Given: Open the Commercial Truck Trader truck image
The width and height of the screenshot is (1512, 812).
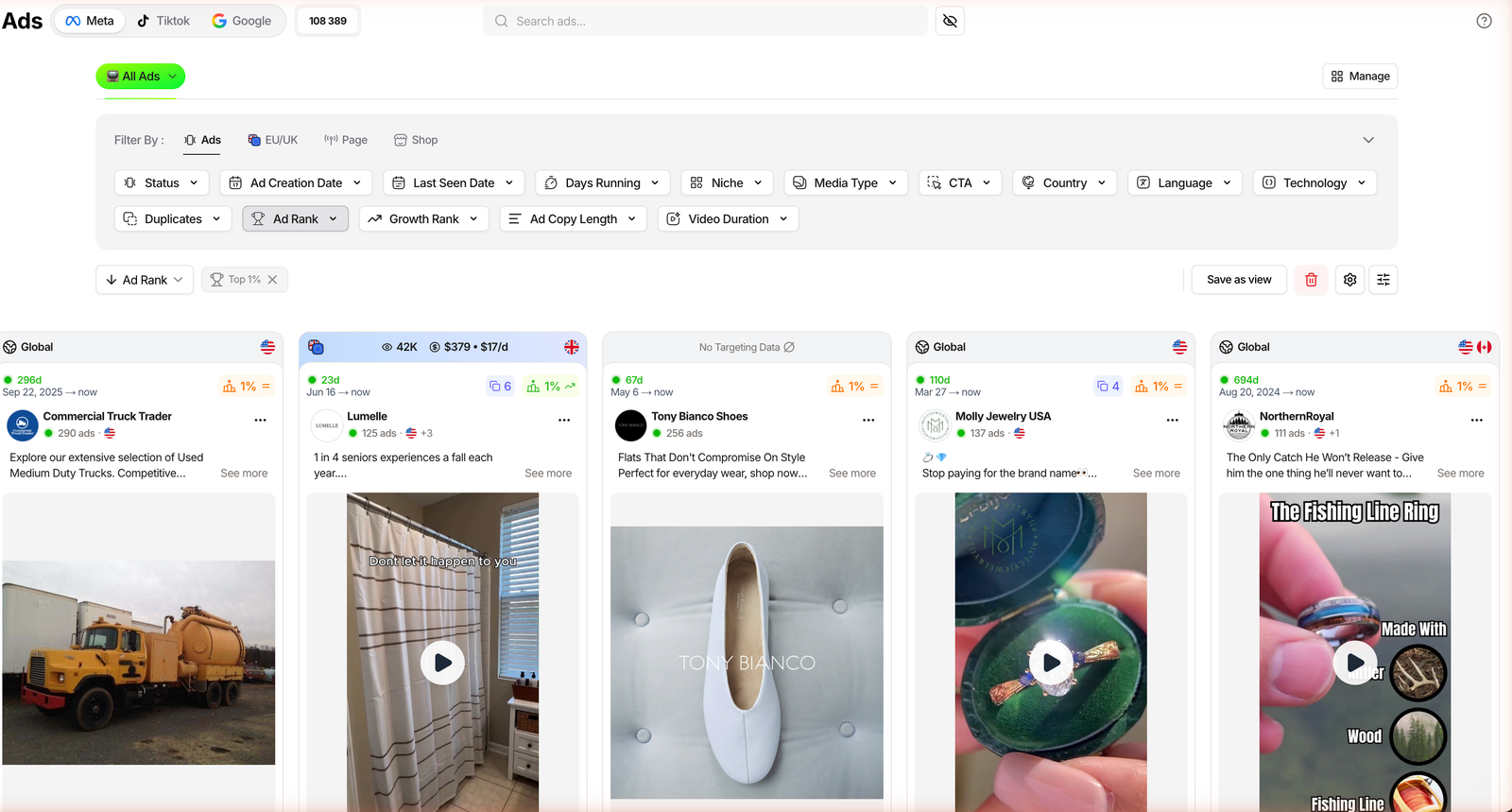Looking at the screenshot, I should [x=139, y=663].
